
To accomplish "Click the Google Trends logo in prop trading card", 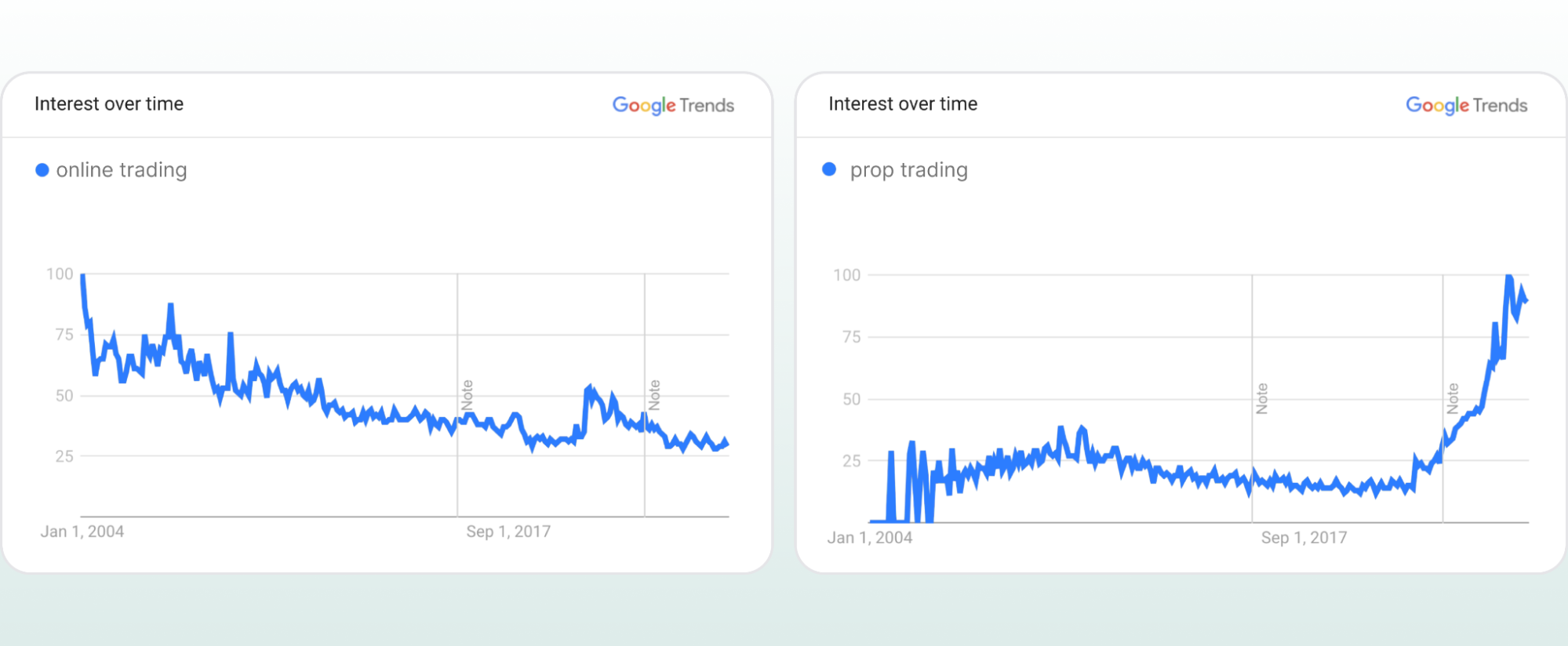I will [1466, 105].
